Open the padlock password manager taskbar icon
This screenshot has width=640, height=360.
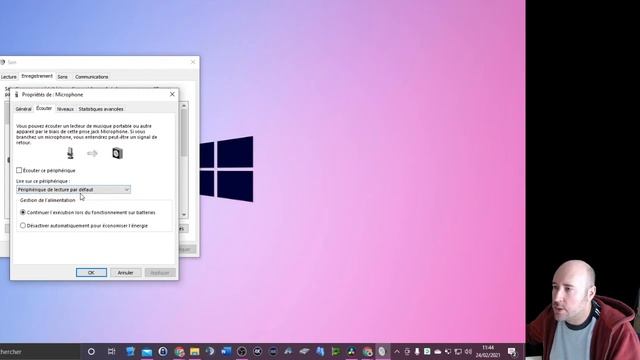163,351
